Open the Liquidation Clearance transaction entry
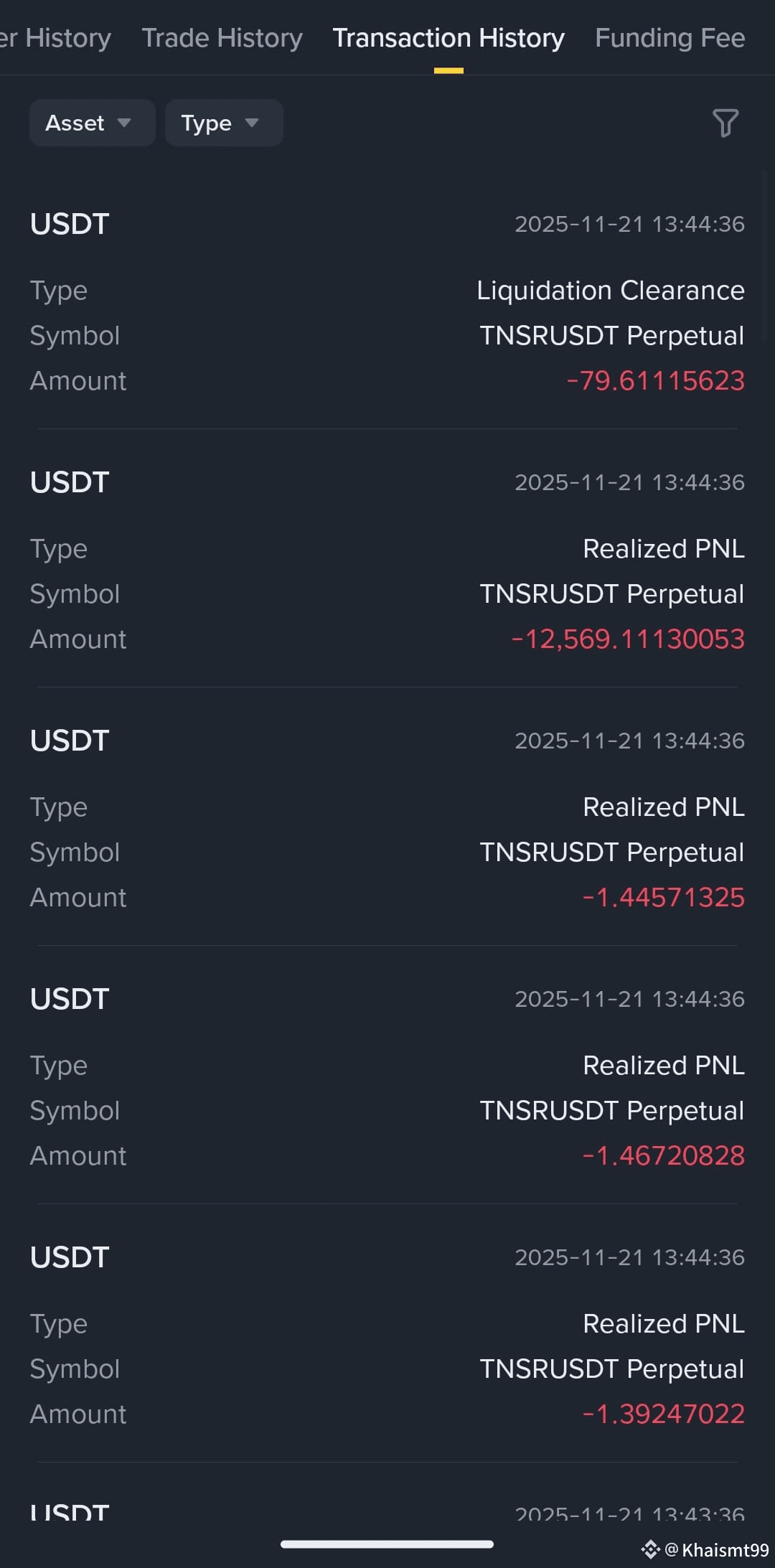This screenshot has width=775, height=1568. [x=387, y=301]
